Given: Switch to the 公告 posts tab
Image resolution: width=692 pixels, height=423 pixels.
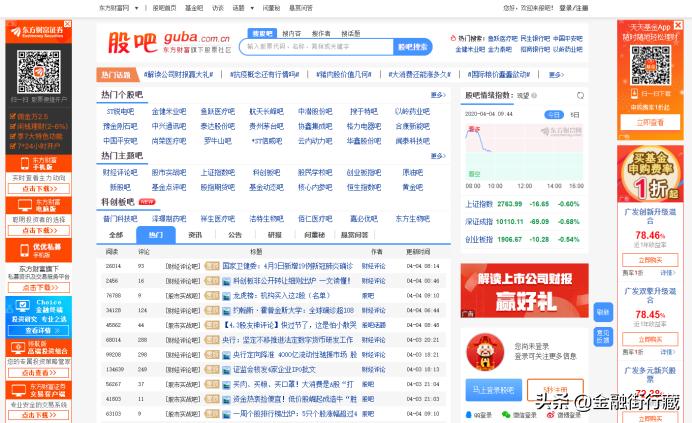Looking at the screenshot, I should [x=235, y=235].
